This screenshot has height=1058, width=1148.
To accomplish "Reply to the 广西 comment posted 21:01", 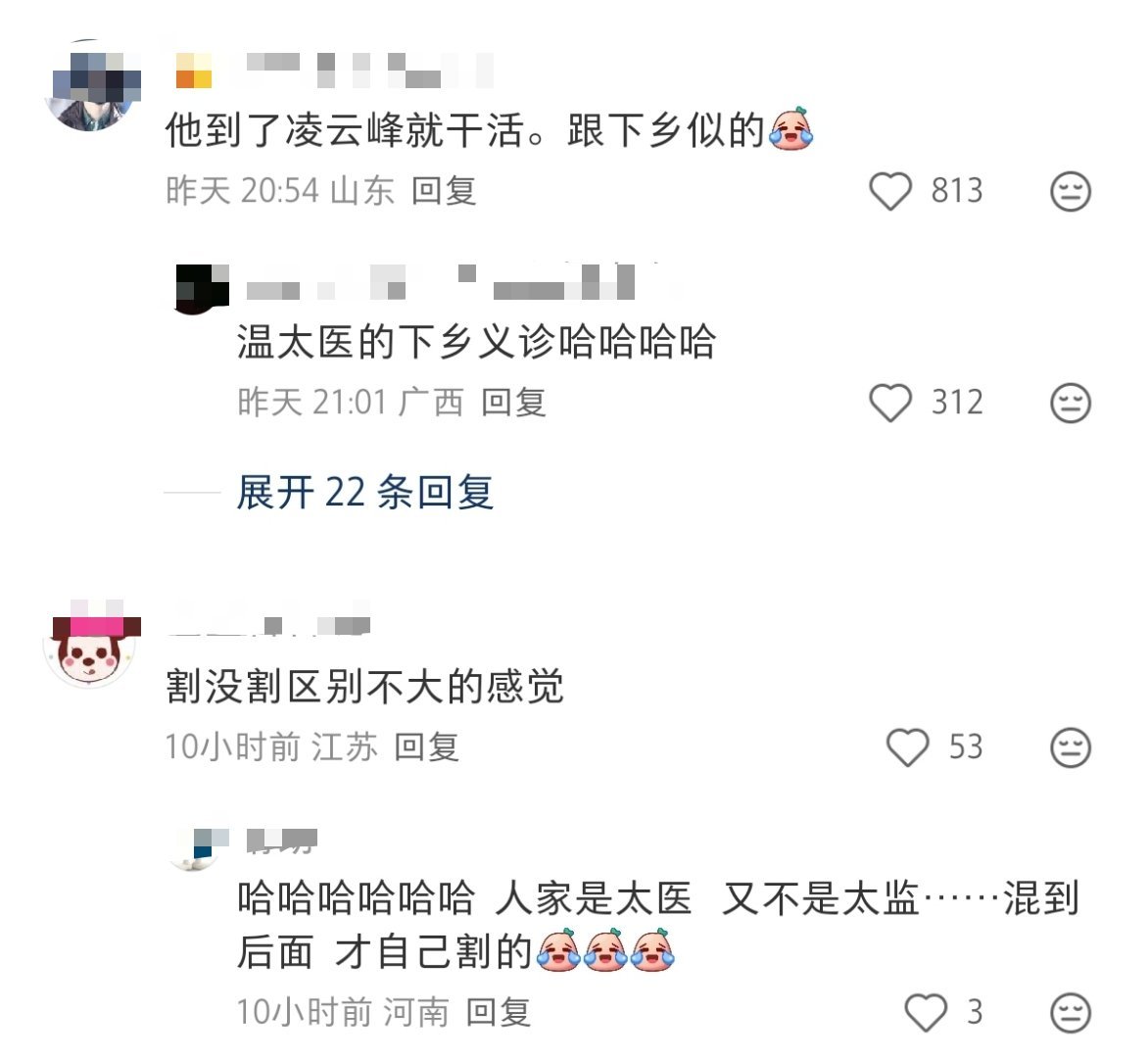I will point(513,403).
